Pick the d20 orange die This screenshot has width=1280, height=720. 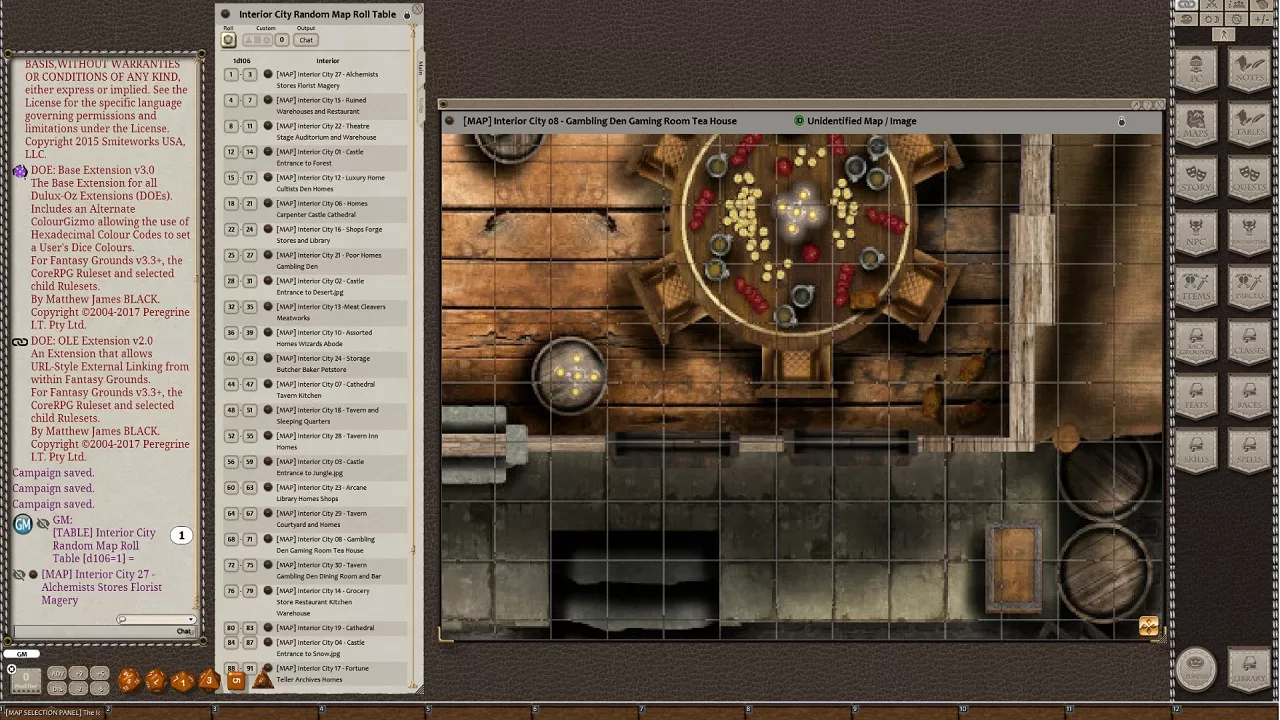click(129, 680)
